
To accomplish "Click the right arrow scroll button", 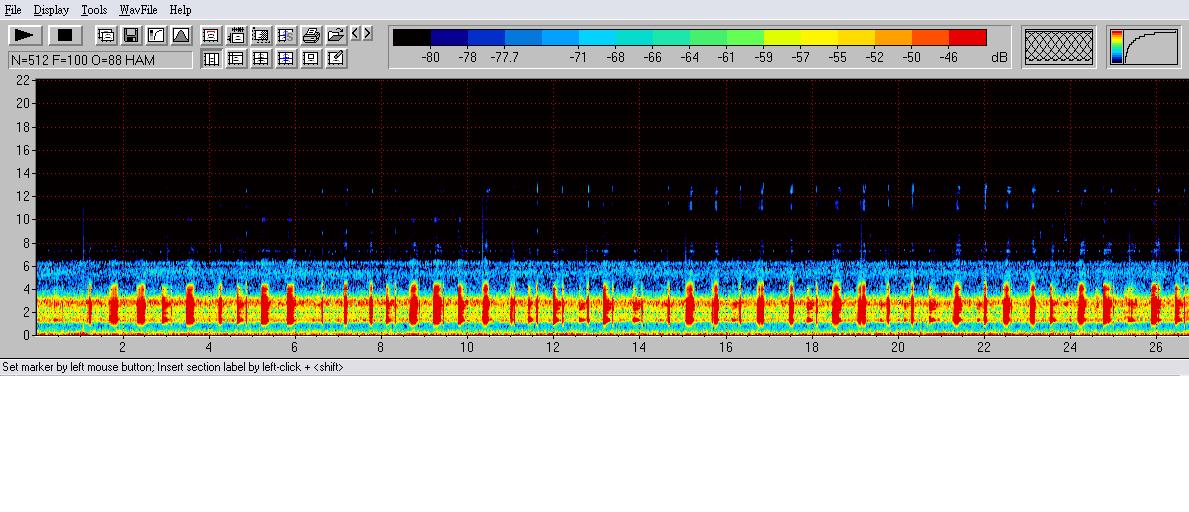I will point(367,34).
